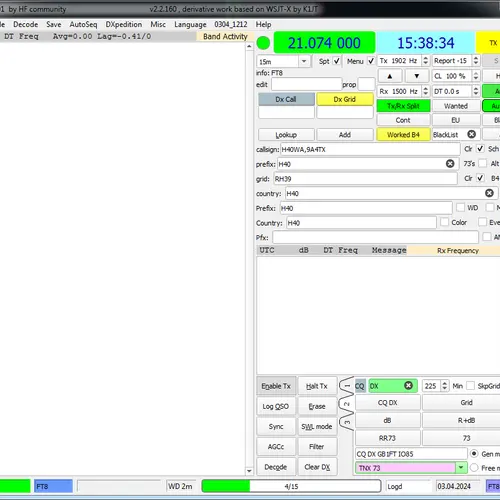Select Tx message tab 1
The width and height of the screenshot is (500, 500).
point(346,386)
